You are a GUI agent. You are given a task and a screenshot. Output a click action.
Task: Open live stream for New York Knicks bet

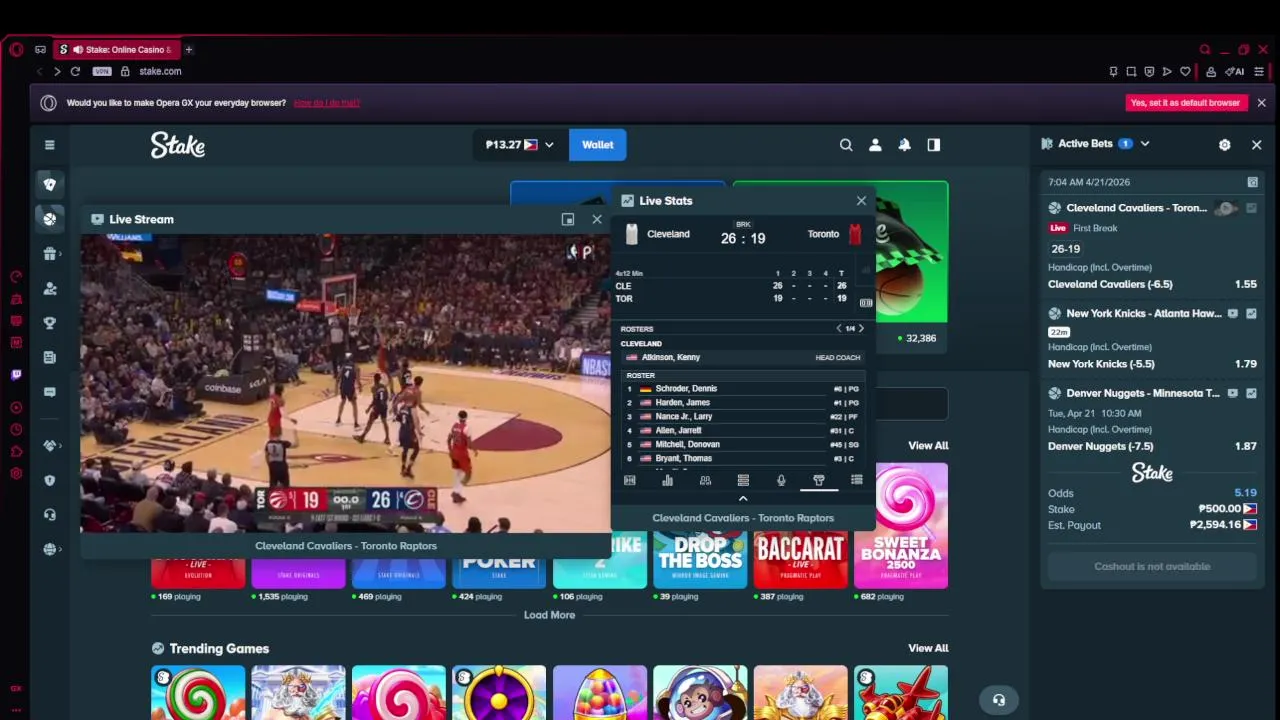click(1233, 314)
